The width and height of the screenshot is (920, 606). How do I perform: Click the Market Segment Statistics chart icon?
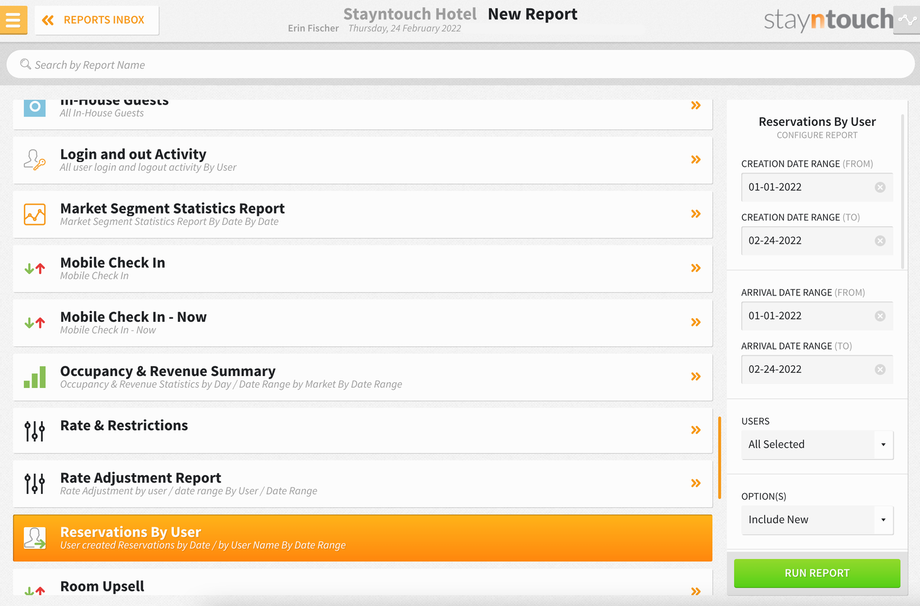(x=35, y=214)
